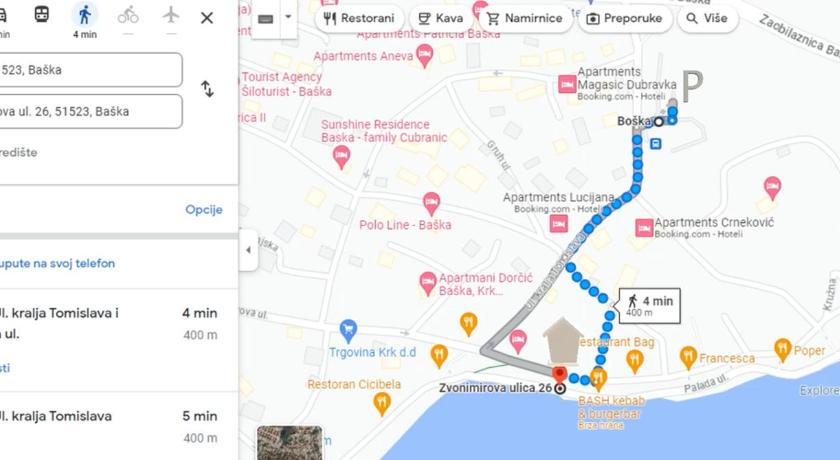Close the directions panel
This screenshot has width=840, height=460.
(207, 18)
